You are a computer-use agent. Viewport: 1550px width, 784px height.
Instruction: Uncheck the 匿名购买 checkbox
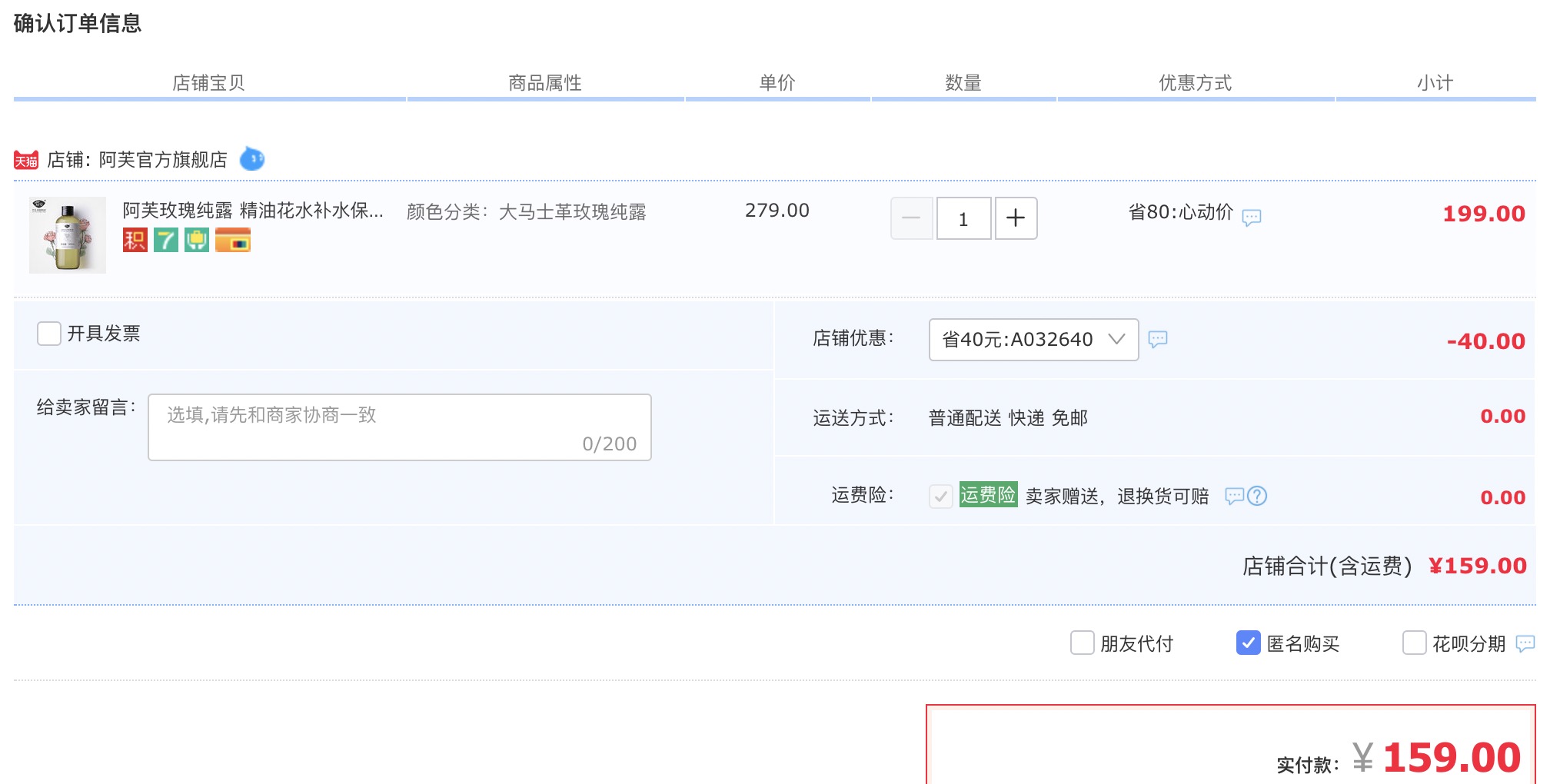coord(1249,643)
